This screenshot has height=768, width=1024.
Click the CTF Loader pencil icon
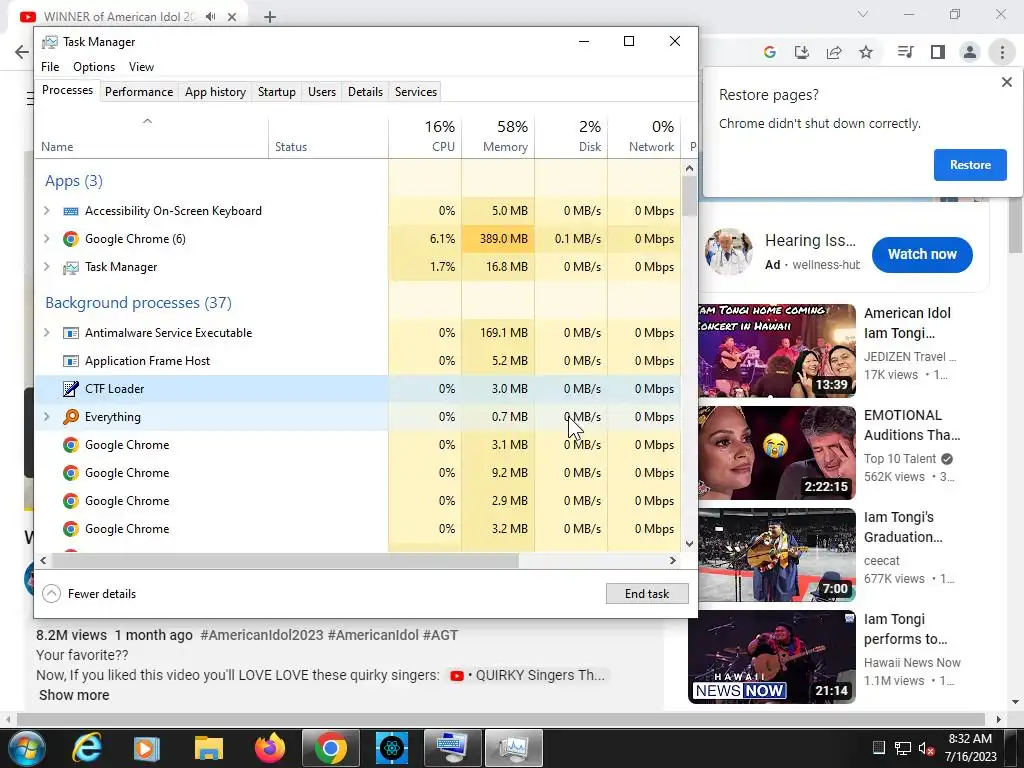tap(71, 389)
